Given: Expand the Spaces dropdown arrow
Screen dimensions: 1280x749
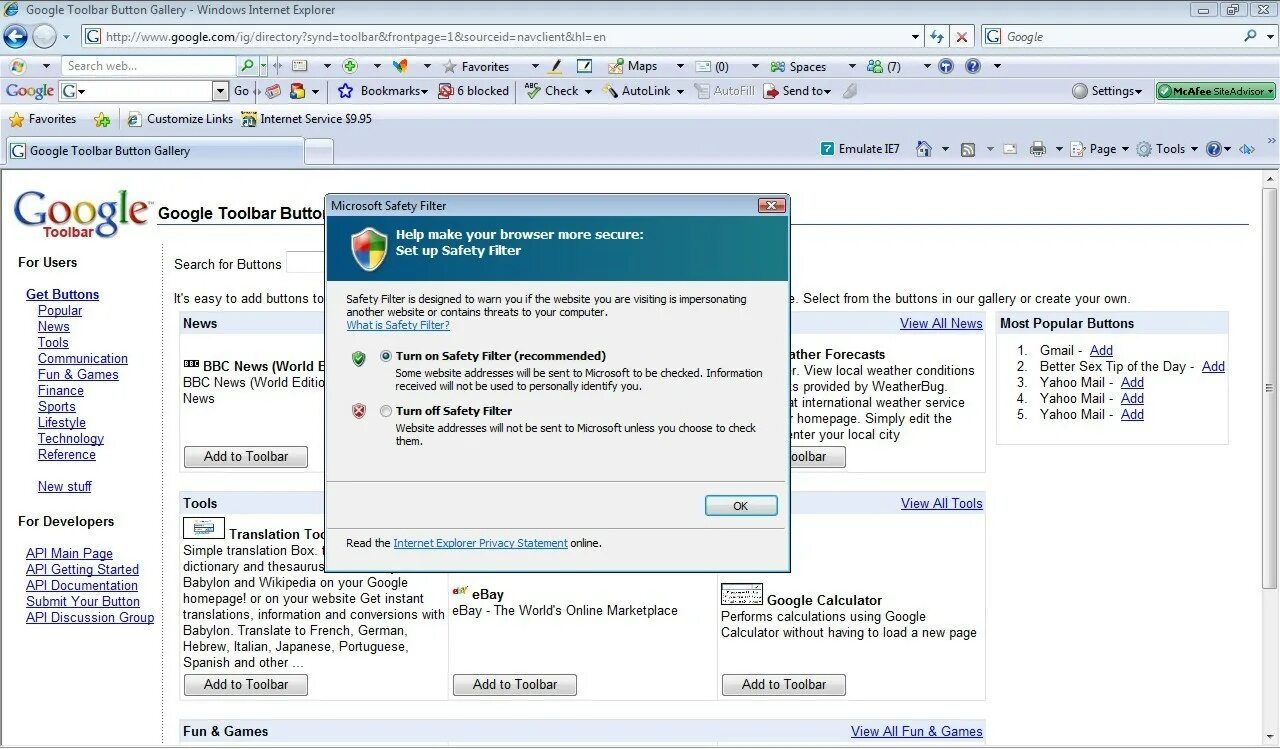Looking at the screenshot, I should (852, 66).
